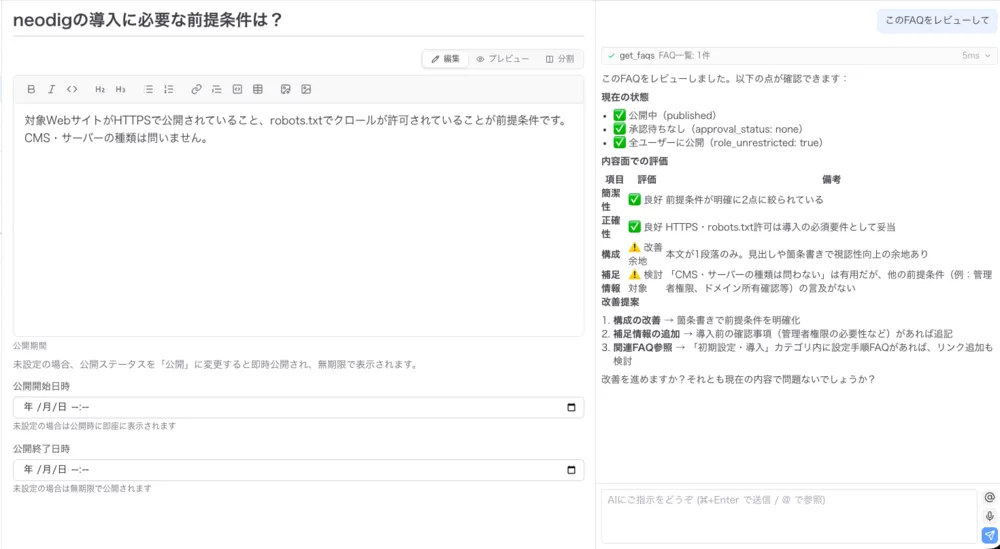This screenshot has width=1000, height=549.
Task: Switch to the プレビュー preview tab
Action: pos(503,59)
